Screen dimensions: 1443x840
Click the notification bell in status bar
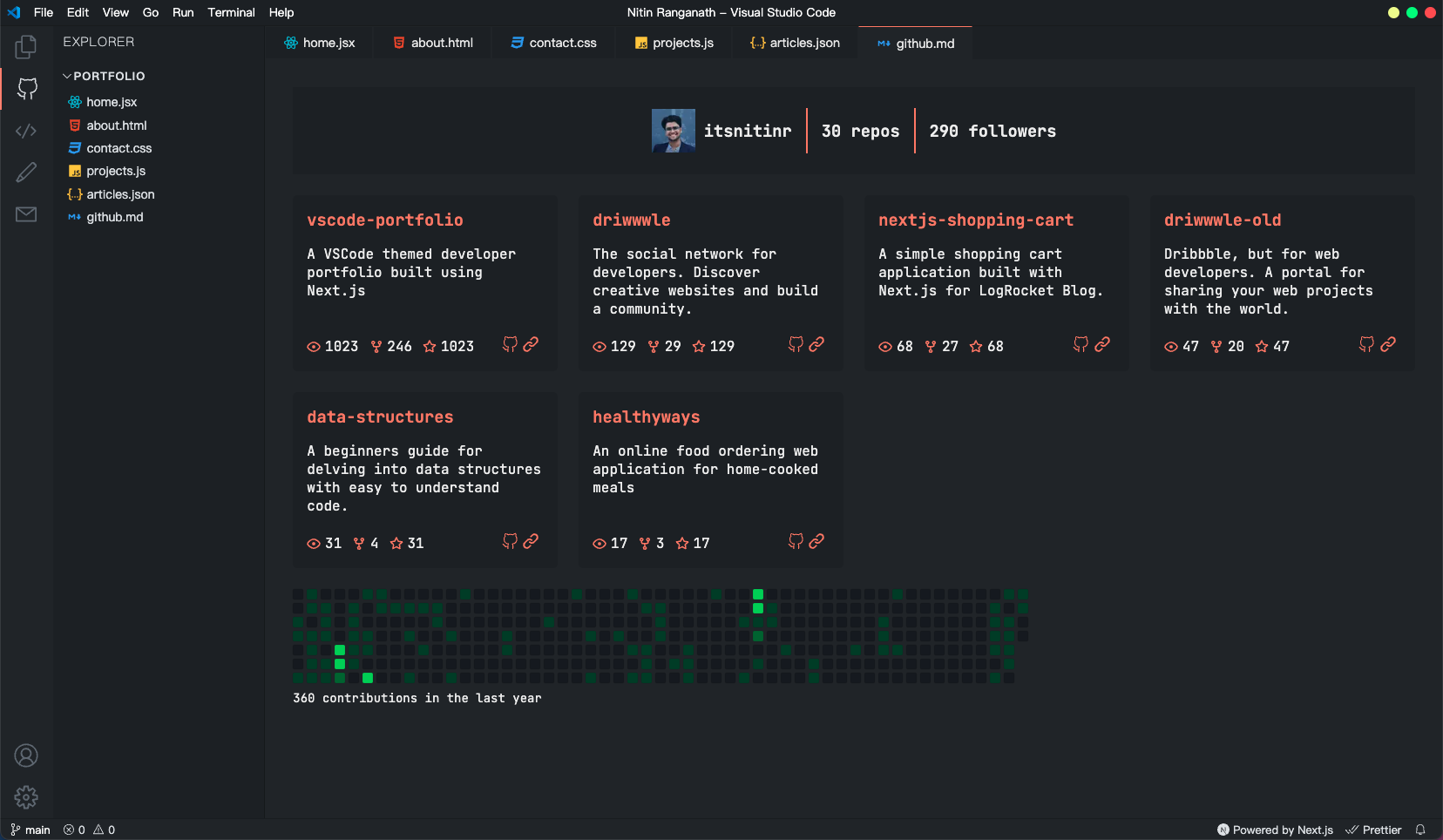coord(1420,830)
